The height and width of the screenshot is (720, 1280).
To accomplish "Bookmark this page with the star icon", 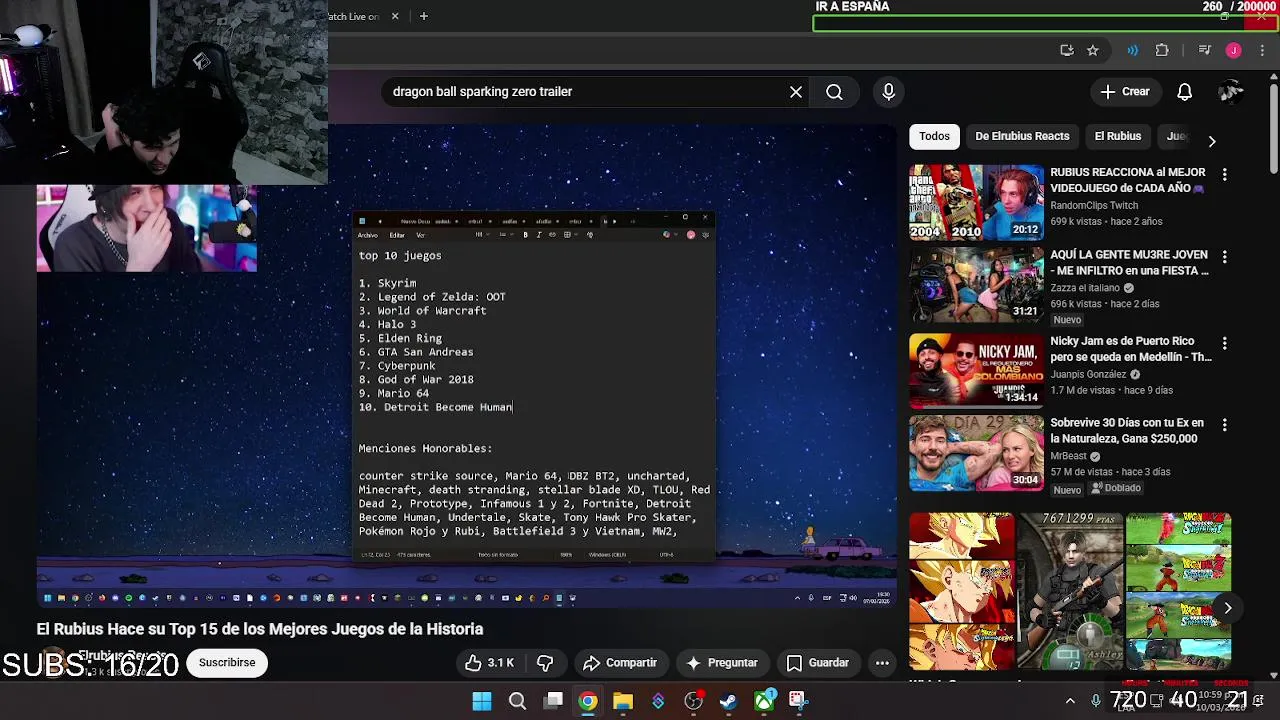I will coord(1092,50).
